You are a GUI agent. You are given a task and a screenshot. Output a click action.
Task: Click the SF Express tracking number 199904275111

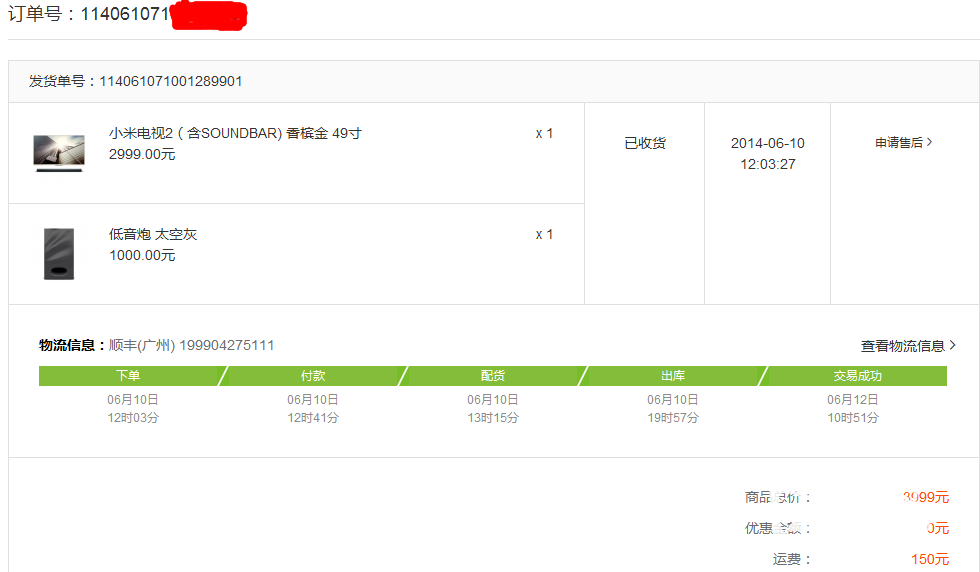coord(226,346)
